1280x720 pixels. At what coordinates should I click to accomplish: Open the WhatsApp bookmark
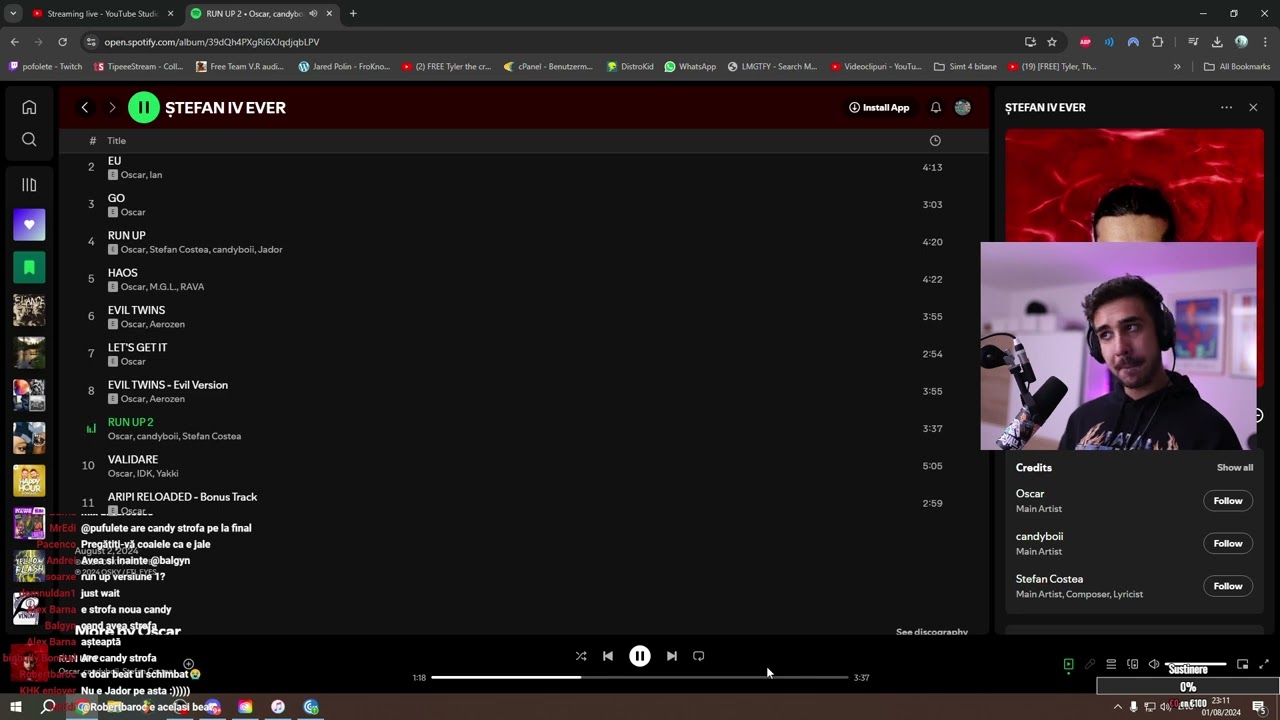pos(690,67)
